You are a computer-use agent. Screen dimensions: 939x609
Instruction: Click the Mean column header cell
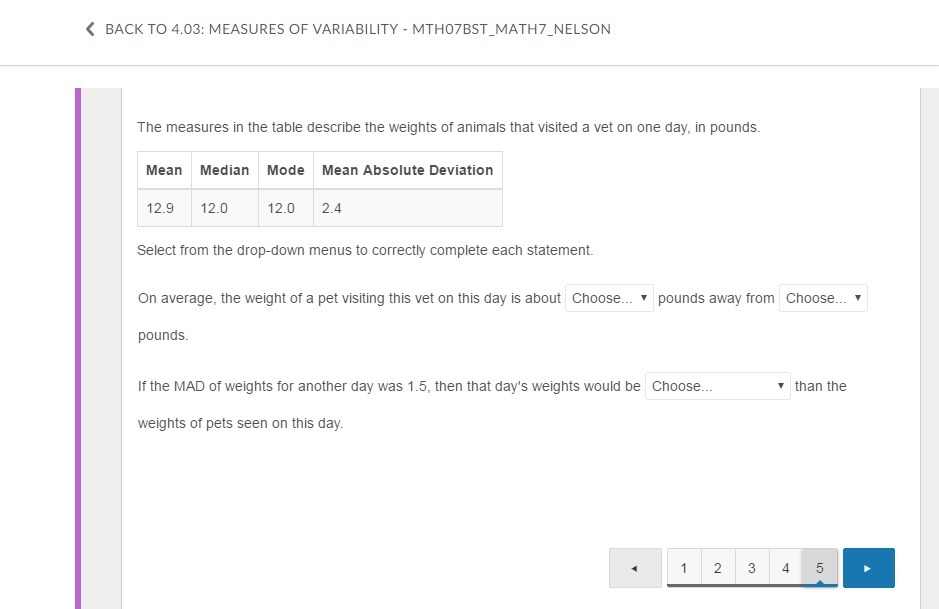[164, 170]
